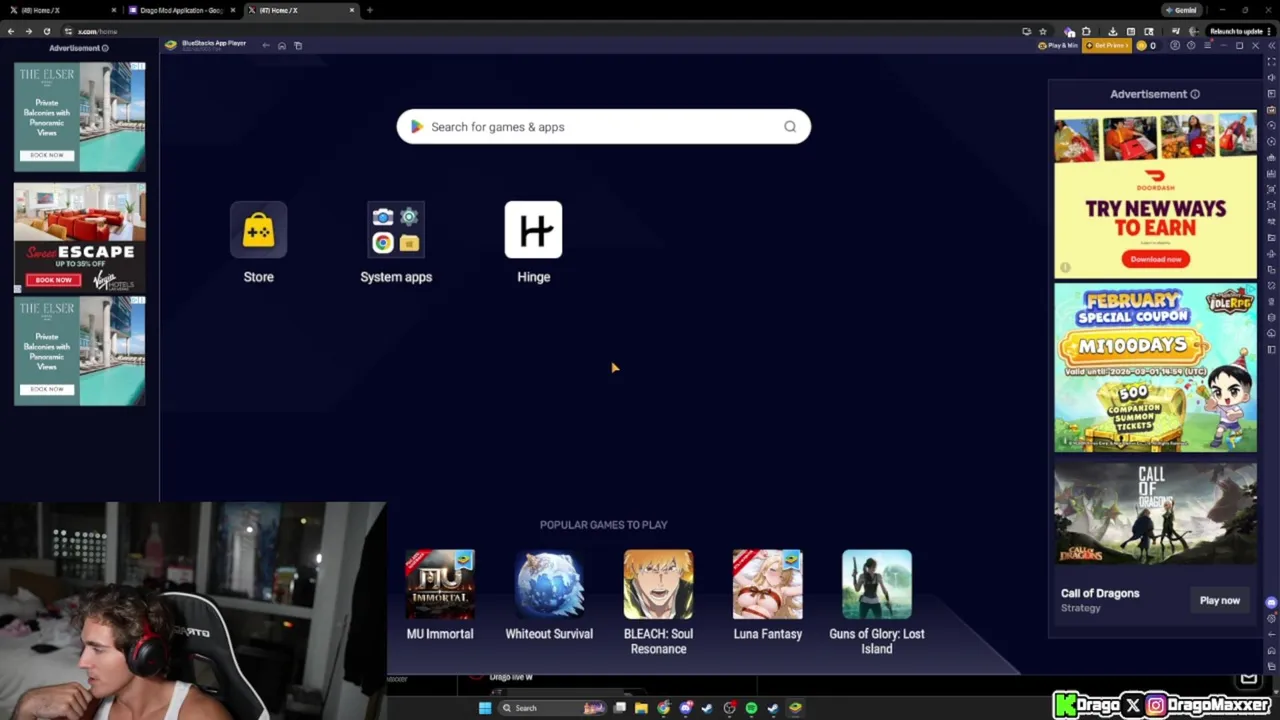Open BlueStacks account profile icon
The image size is (1280, 720).
(x=1175, y=45)
